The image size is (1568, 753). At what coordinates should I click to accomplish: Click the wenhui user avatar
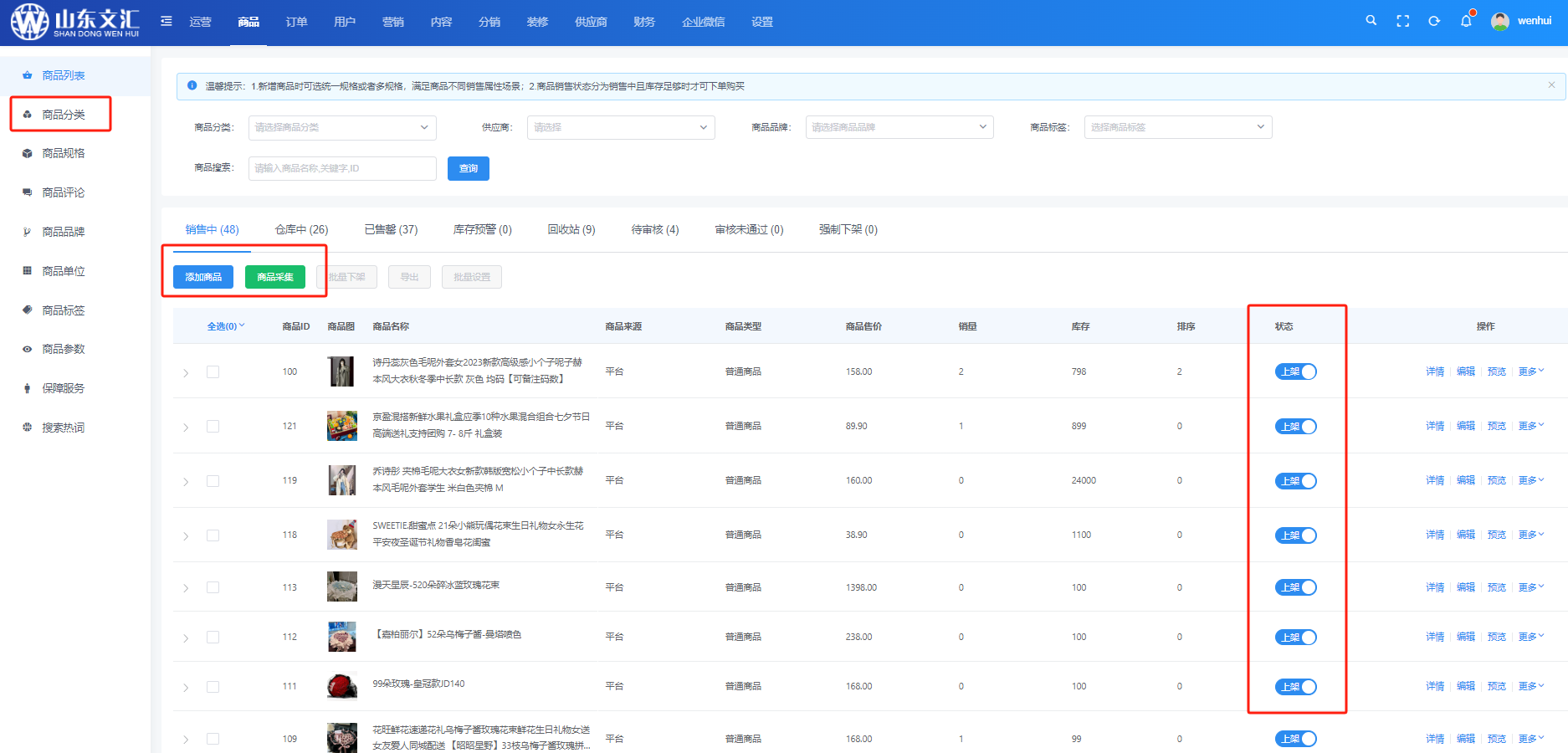pos(1500,21)
